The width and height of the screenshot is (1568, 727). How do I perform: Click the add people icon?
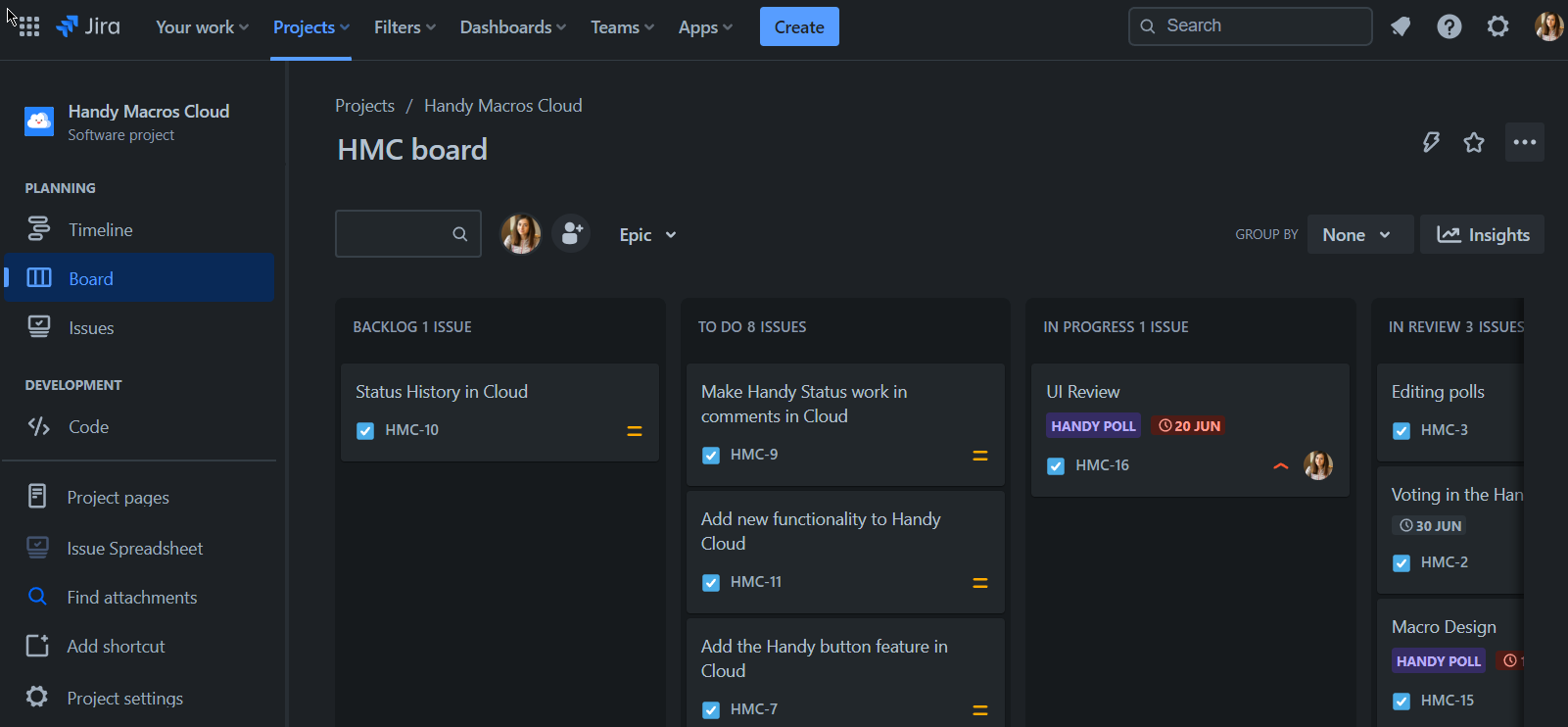click(x=571, y=234)
